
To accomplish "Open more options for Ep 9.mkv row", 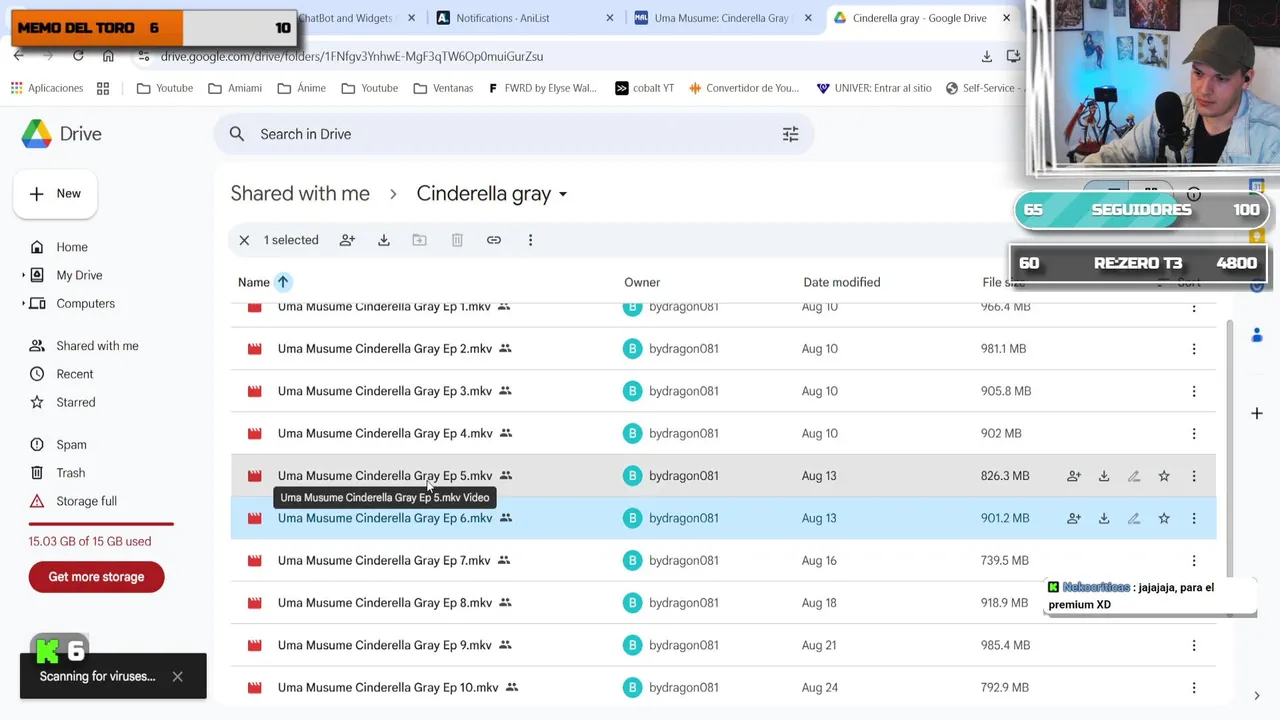I will click(1194, 645).
